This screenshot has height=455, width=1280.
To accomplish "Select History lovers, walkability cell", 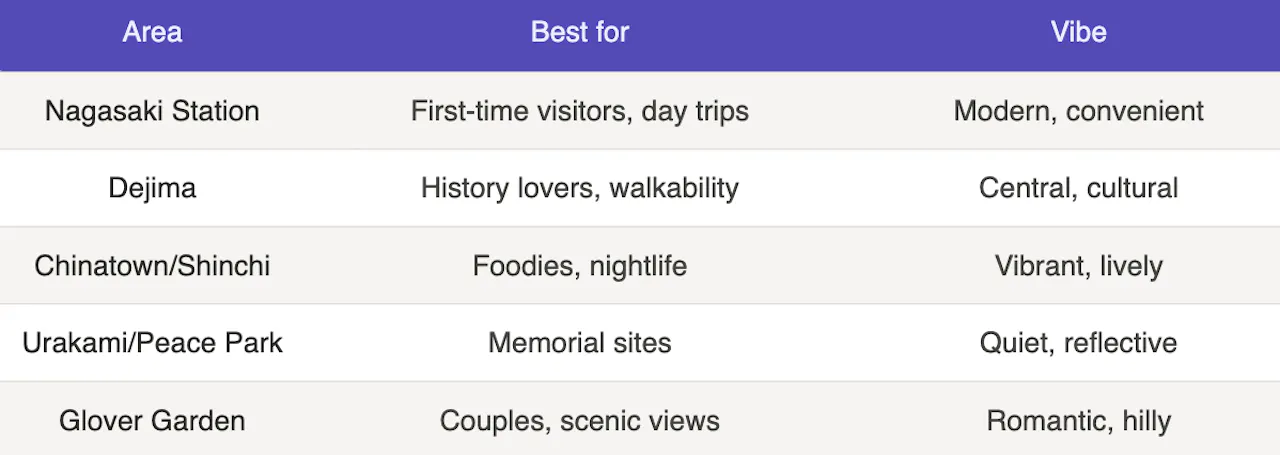I will [579, 188].
